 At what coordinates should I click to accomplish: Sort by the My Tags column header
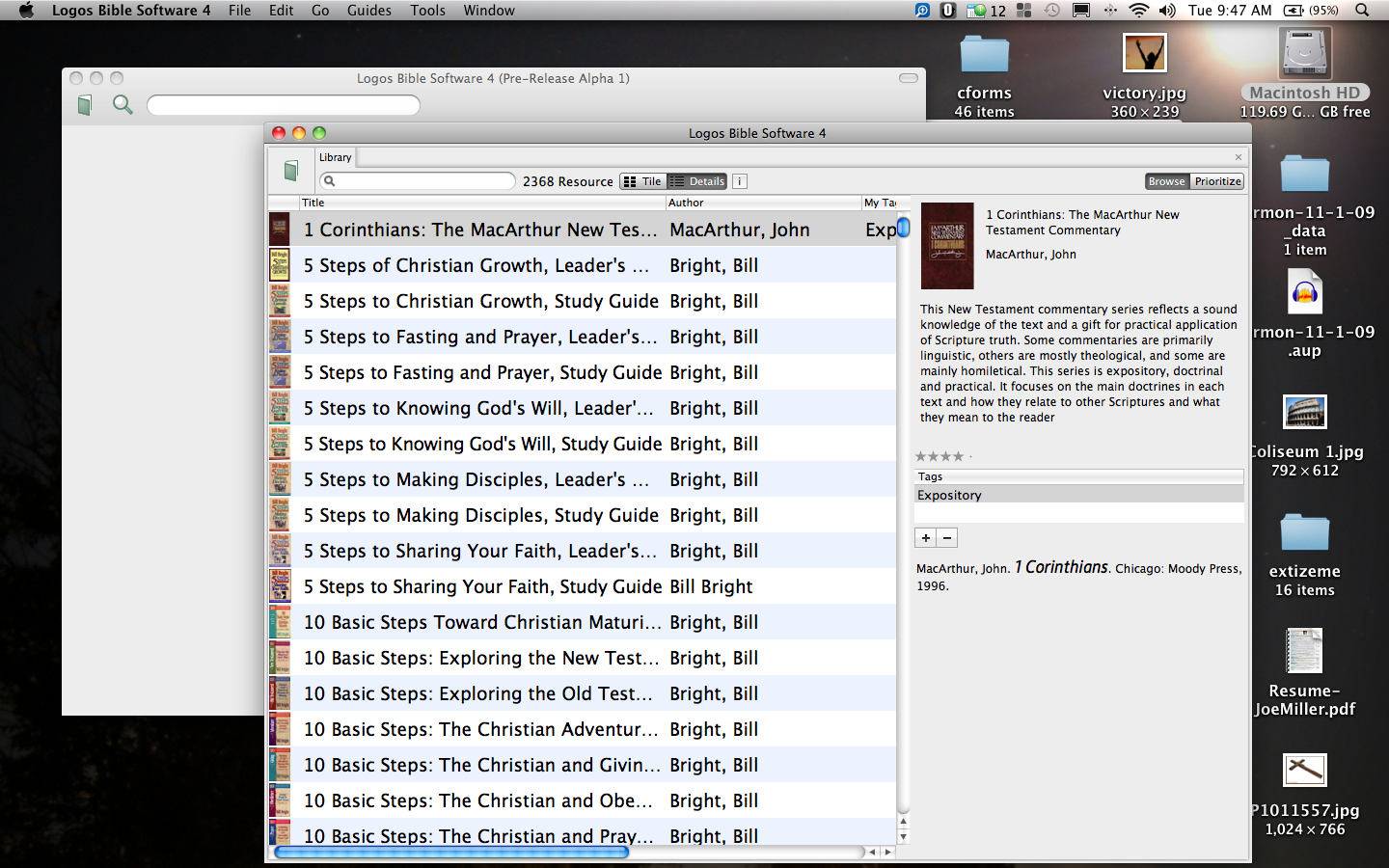[x=880, y=203]
